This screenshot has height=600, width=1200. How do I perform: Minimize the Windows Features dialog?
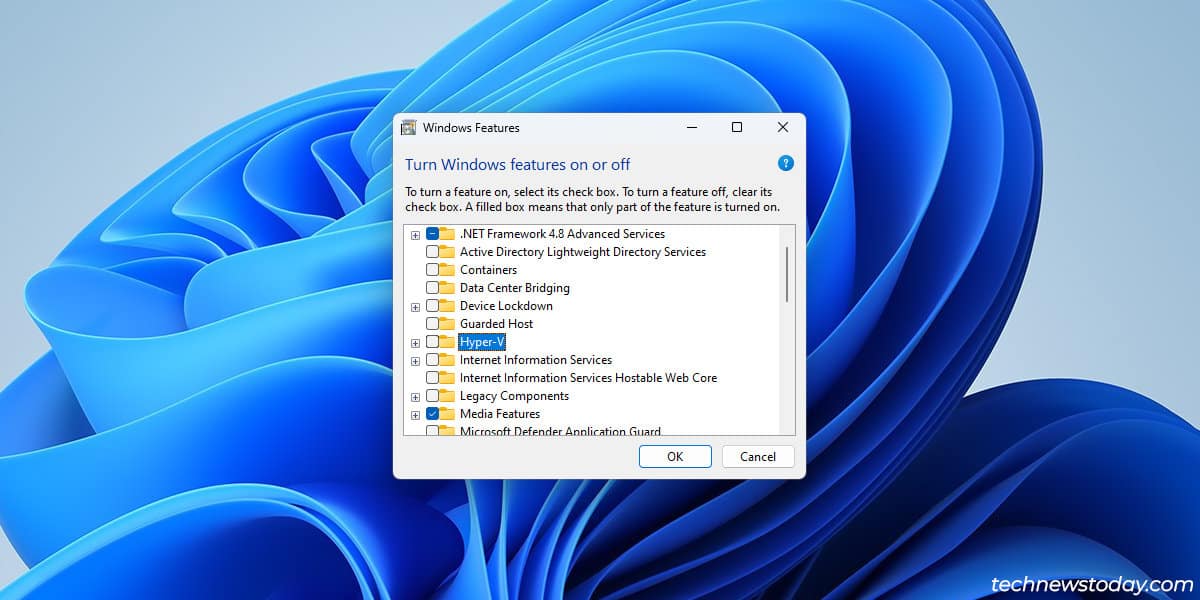tap(691, 127)
